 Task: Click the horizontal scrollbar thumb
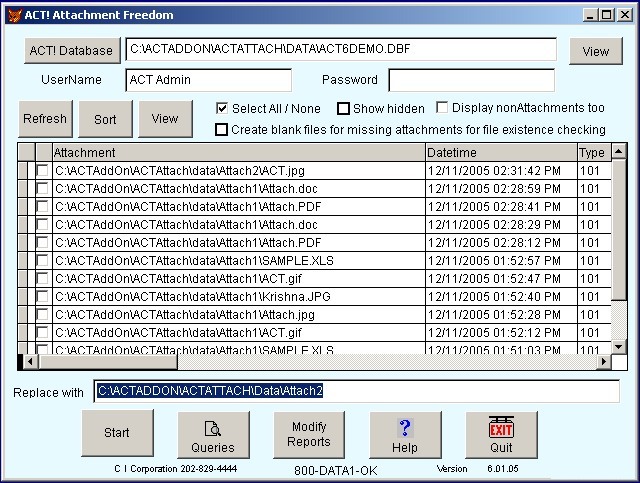(x=108, y=362)
